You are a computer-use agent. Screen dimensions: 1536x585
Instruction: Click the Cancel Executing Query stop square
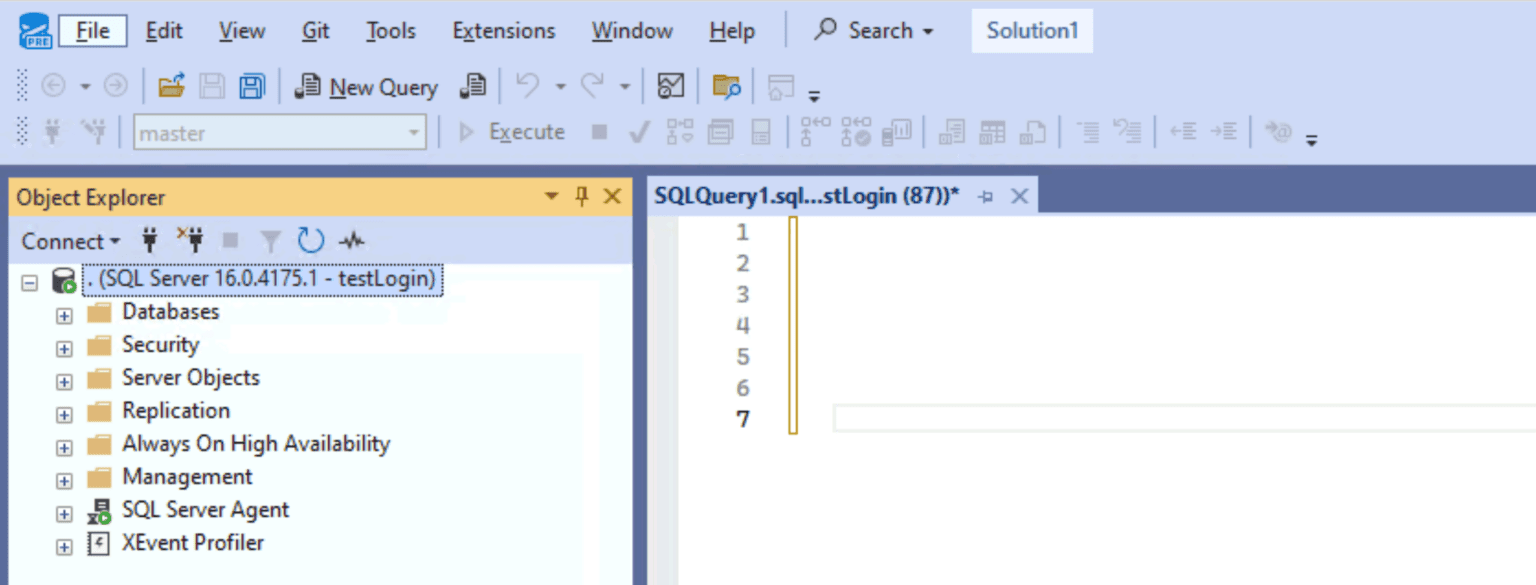tap(599, 131)
